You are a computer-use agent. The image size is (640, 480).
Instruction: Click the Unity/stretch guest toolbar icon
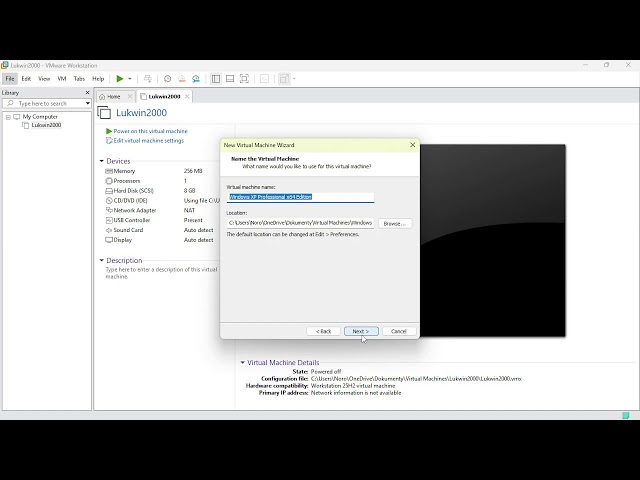click(284, 79)
